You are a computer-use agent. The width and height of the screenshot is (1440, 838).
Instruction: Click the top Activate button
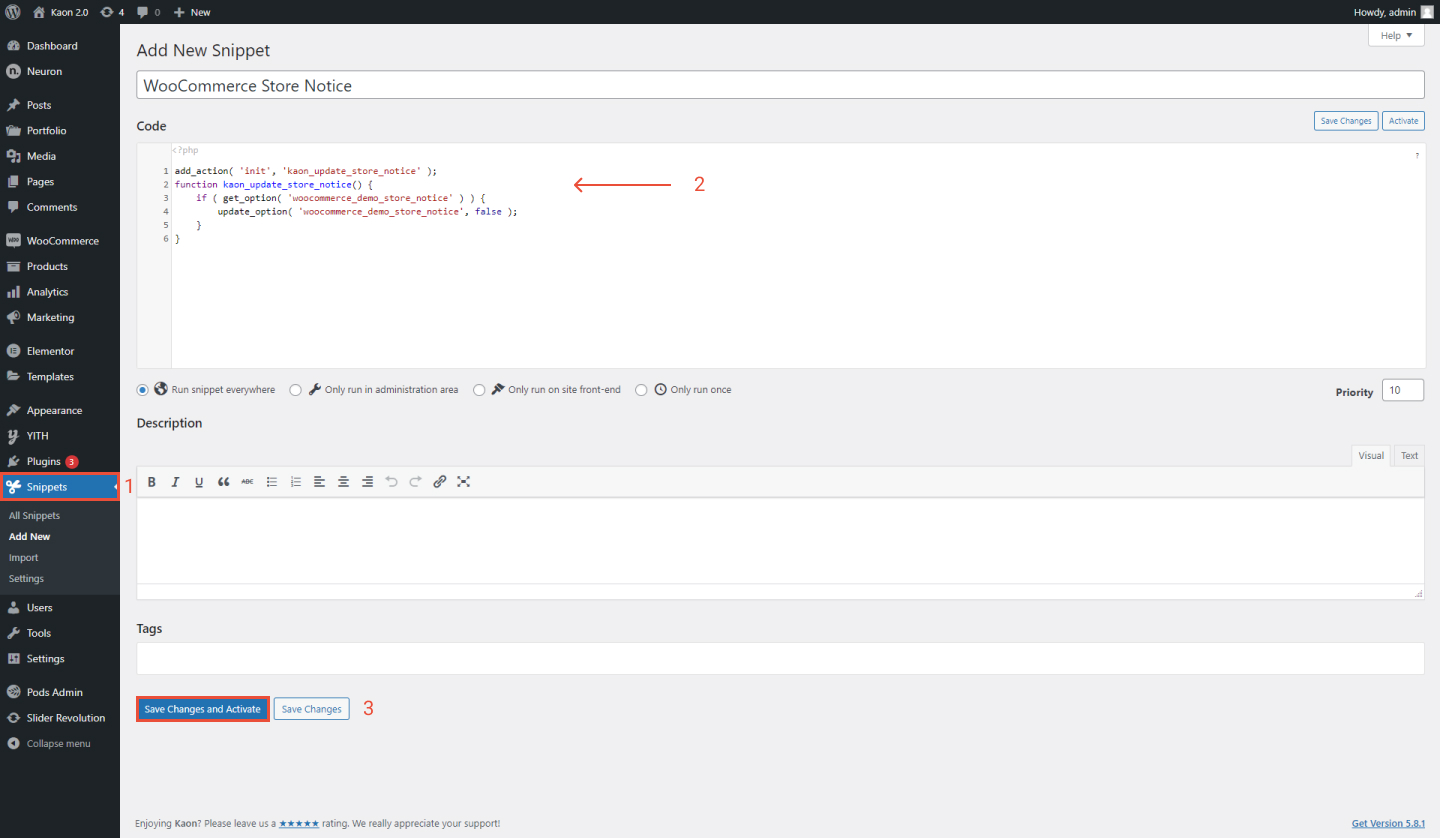(x=1403, y=121)
